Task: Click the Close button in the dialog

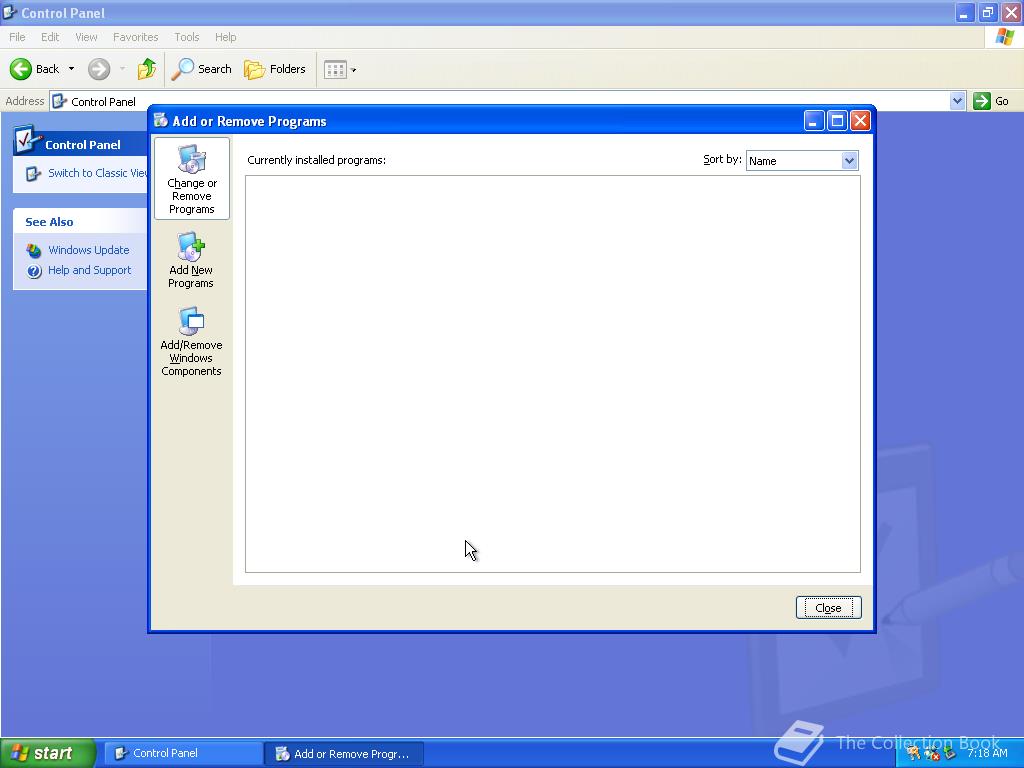Action: [x=828, y=607]
